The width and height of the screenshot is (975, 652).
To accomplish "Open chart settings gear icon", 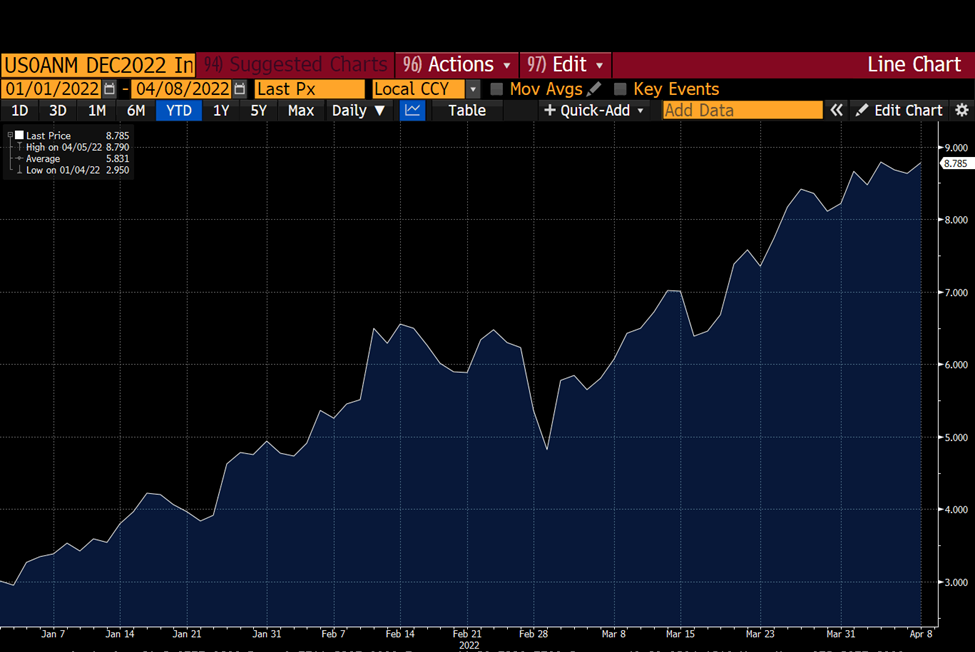I will (962, 111).
